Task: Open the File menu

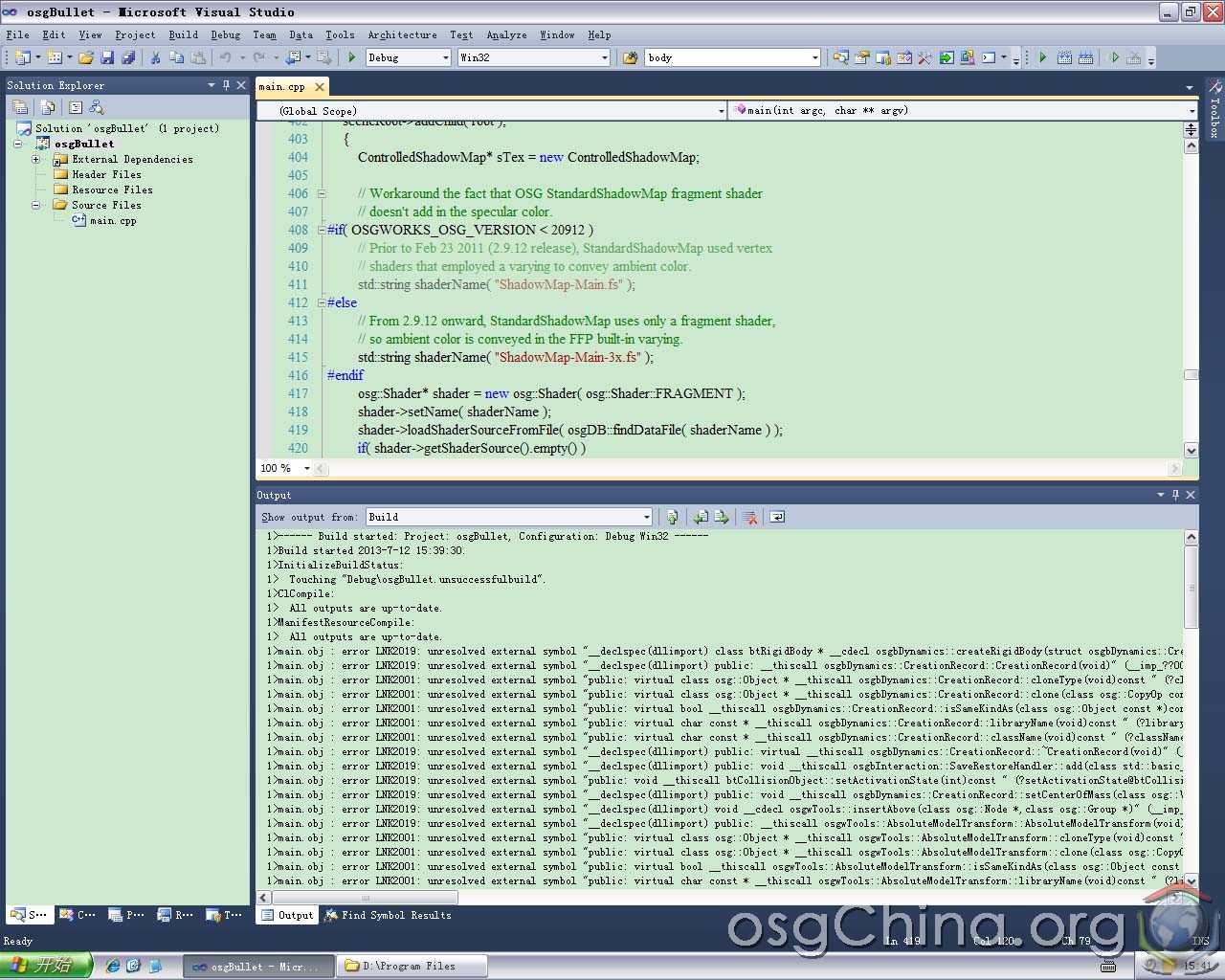Action: [x=17, y=34]
